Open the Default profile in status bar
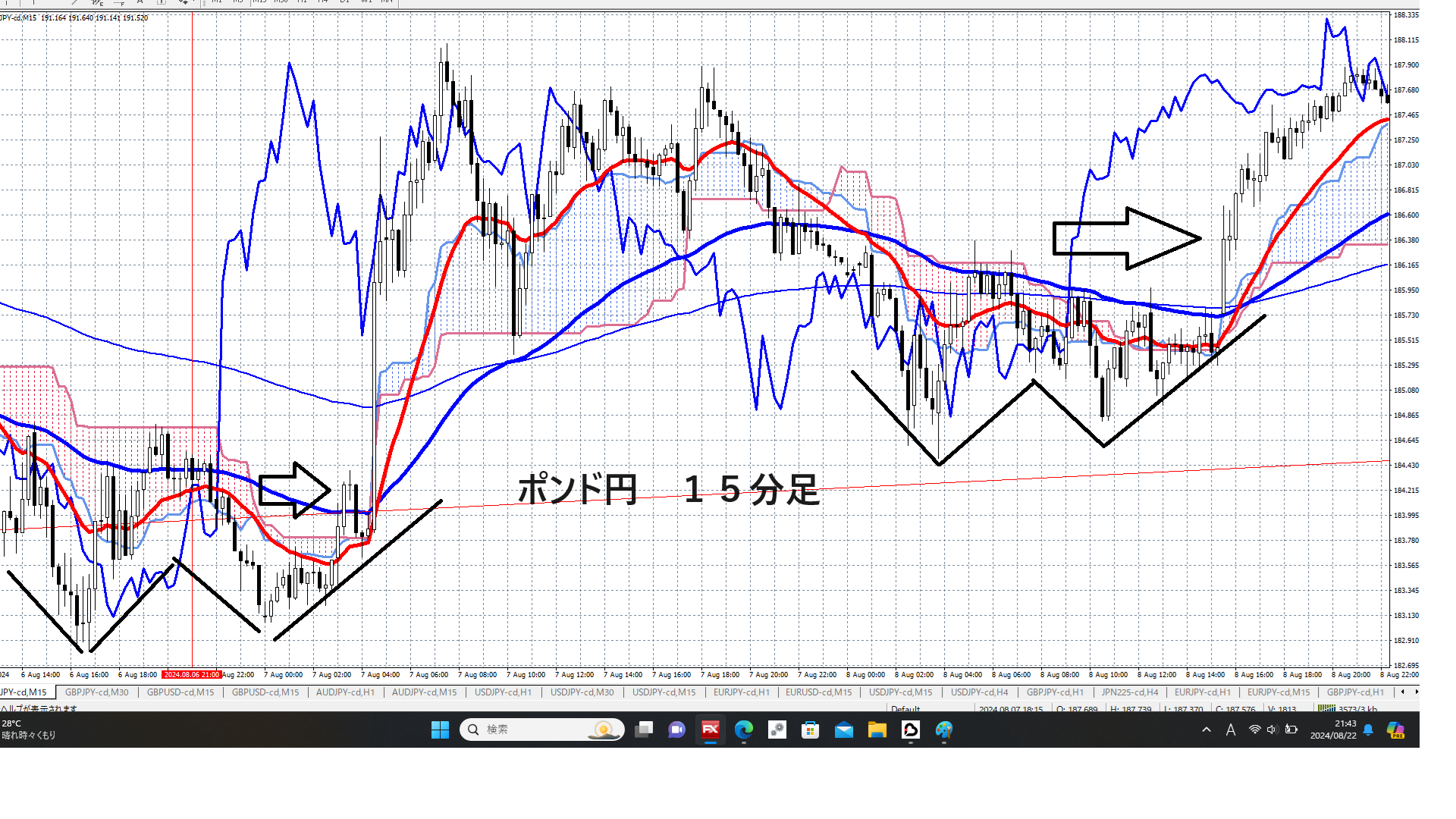This screenshot has height=819, width=1456. click(x=905, y=709)
